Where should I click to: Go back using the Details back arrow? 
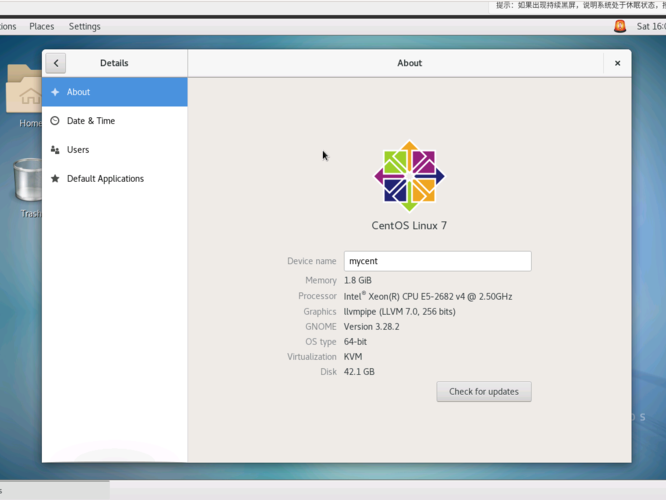56,63
